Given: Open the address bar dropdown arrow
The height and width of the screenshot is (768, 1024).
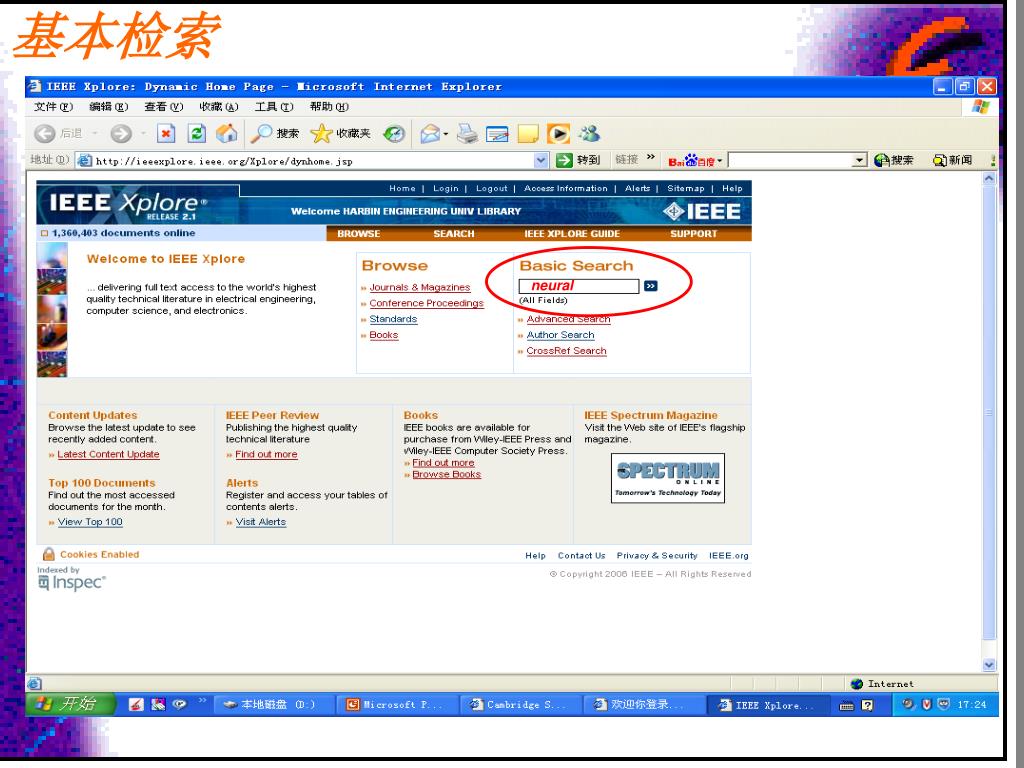Looking at the screenshot, I should pyautogui.click(x=541, y=160).
